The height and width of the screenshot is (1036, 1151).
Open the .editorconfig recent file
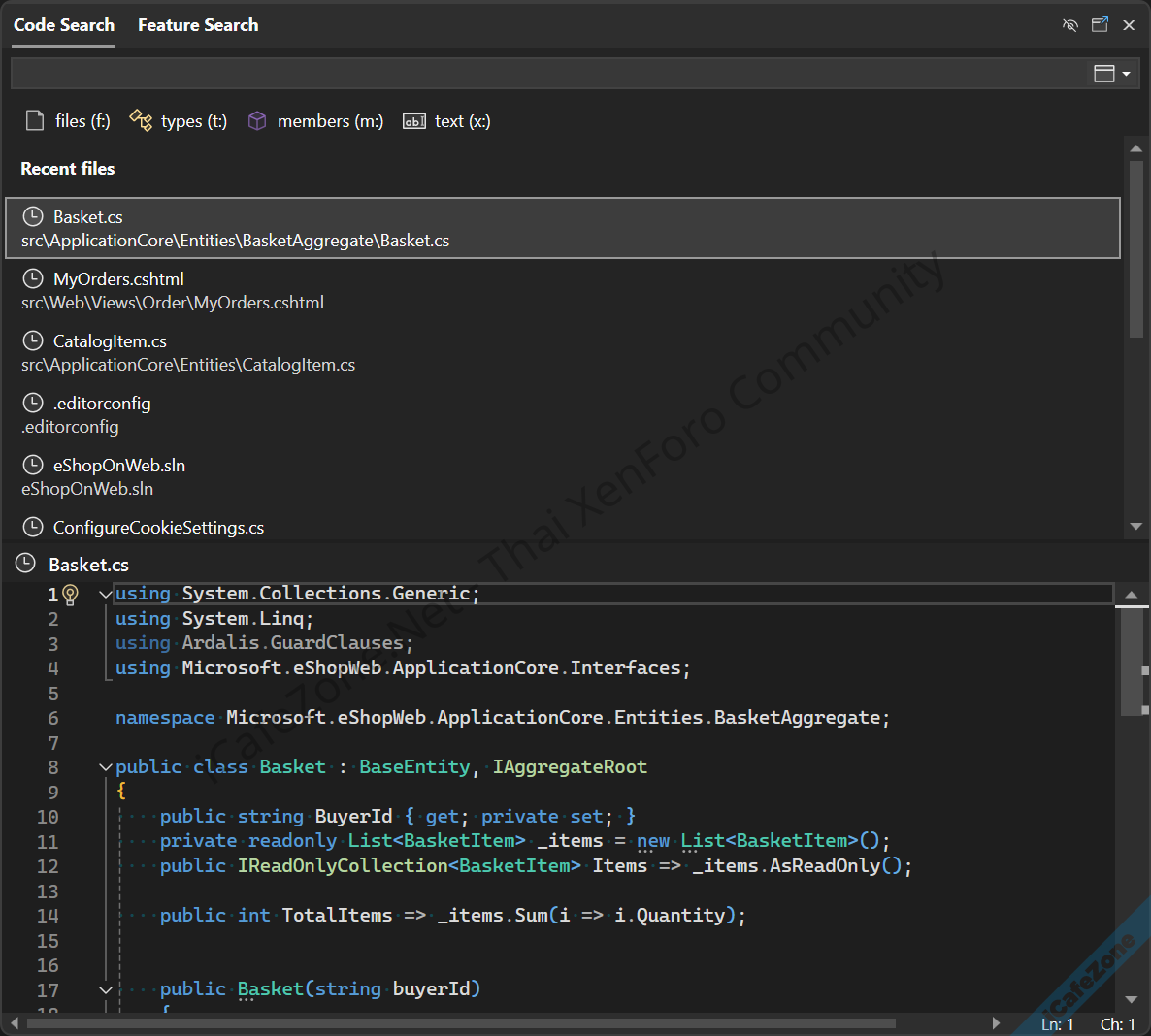102,404
